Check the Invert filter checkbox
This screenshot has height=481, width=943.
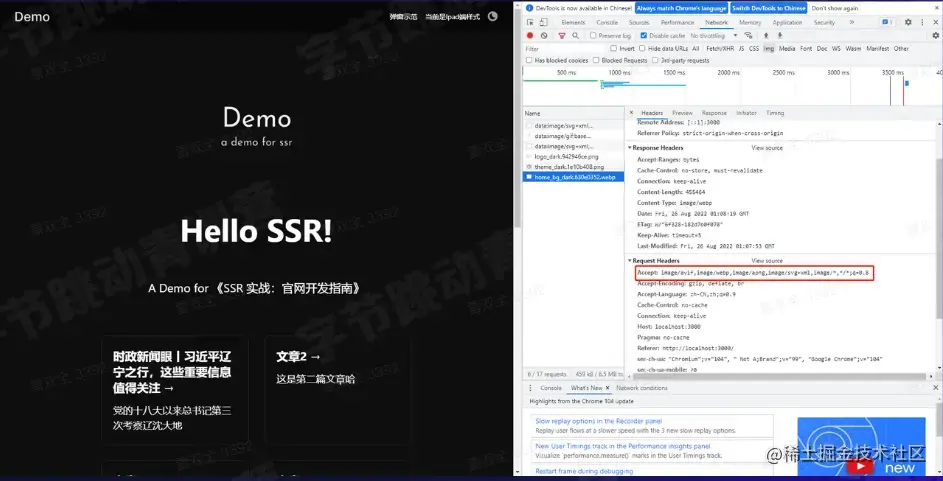tap(614, 48)
